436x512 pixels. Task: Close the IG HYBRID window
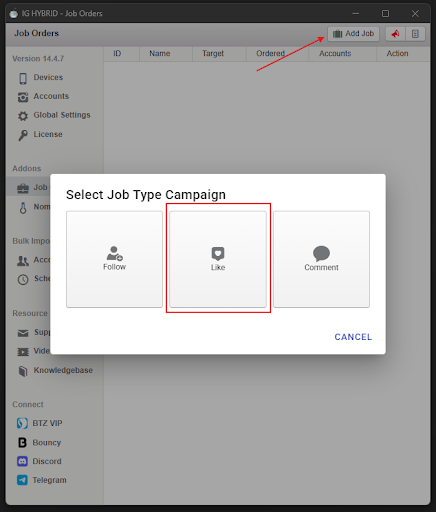pyautogui.click(x=415, y=14)
